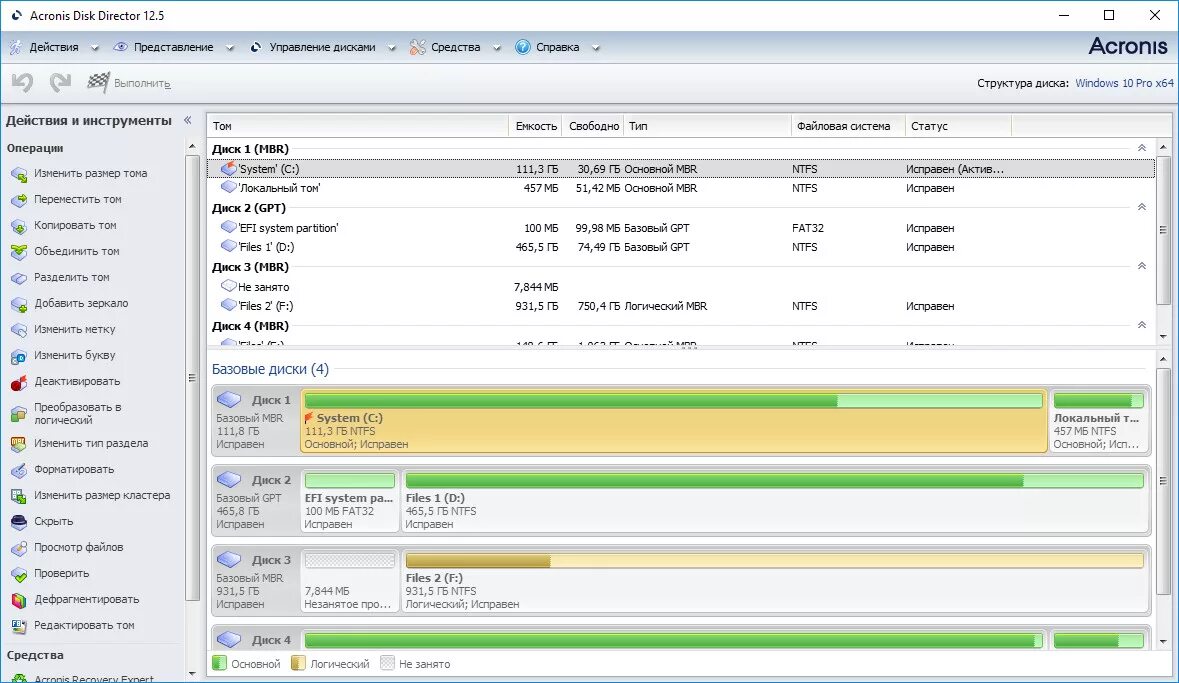This screenshot has width=1179, height=683.
Task: Select the Не занято row in list
Action: [x=681, y=287]
